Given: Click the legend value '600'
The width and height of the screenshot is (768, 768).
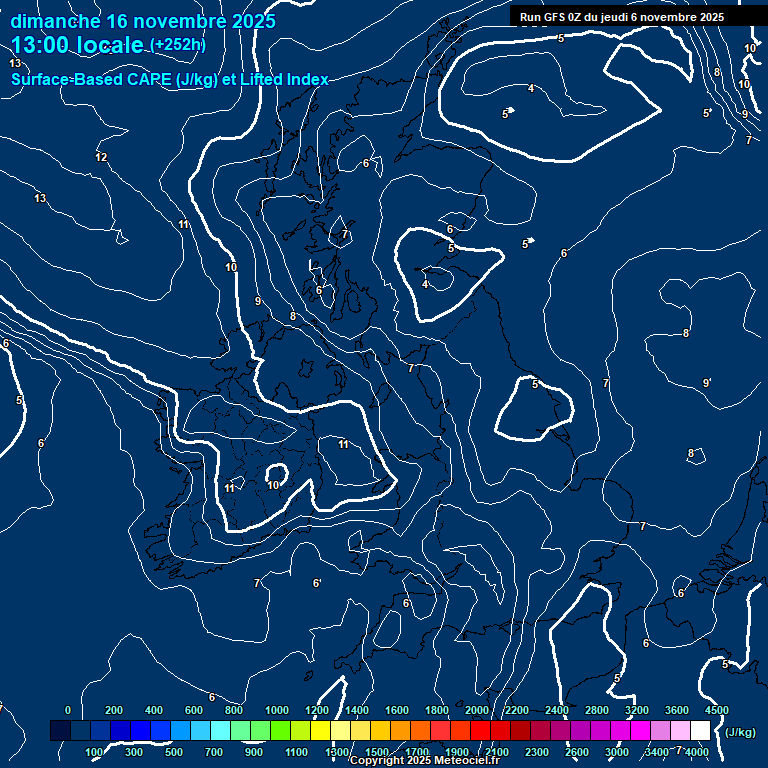Looking at the screenshot, I should click(x=193, y=710).
